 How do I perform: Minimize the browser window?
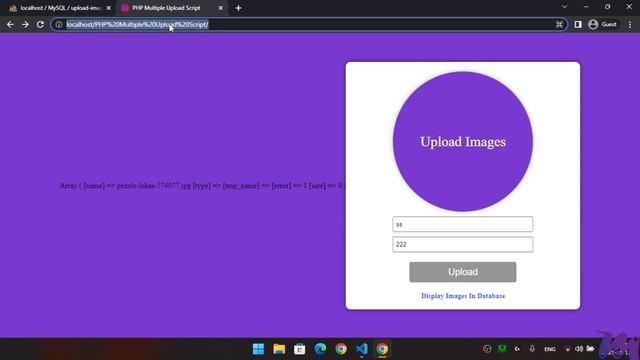tap(586, 7)
